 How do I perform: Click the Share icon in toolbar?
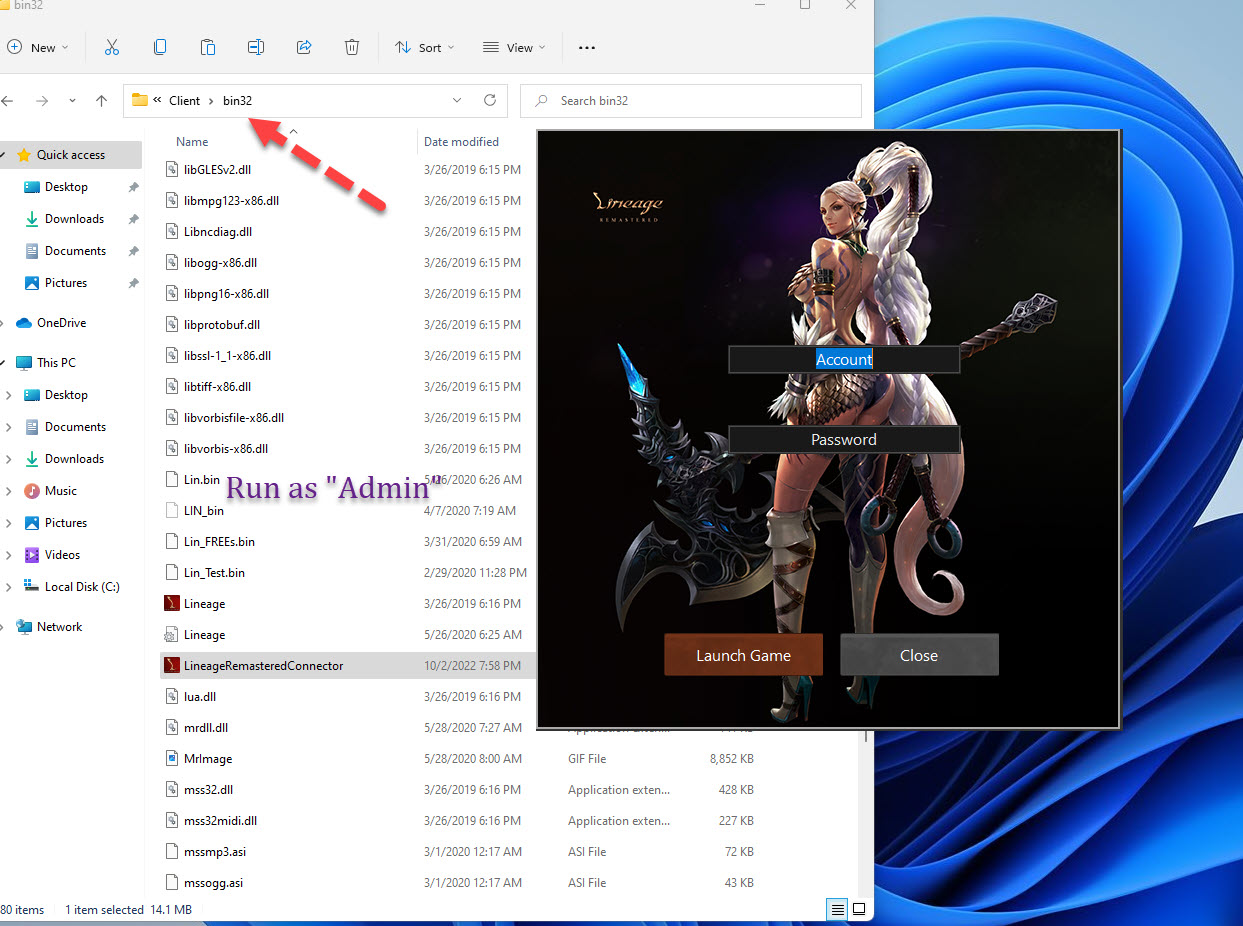[304, 47]
